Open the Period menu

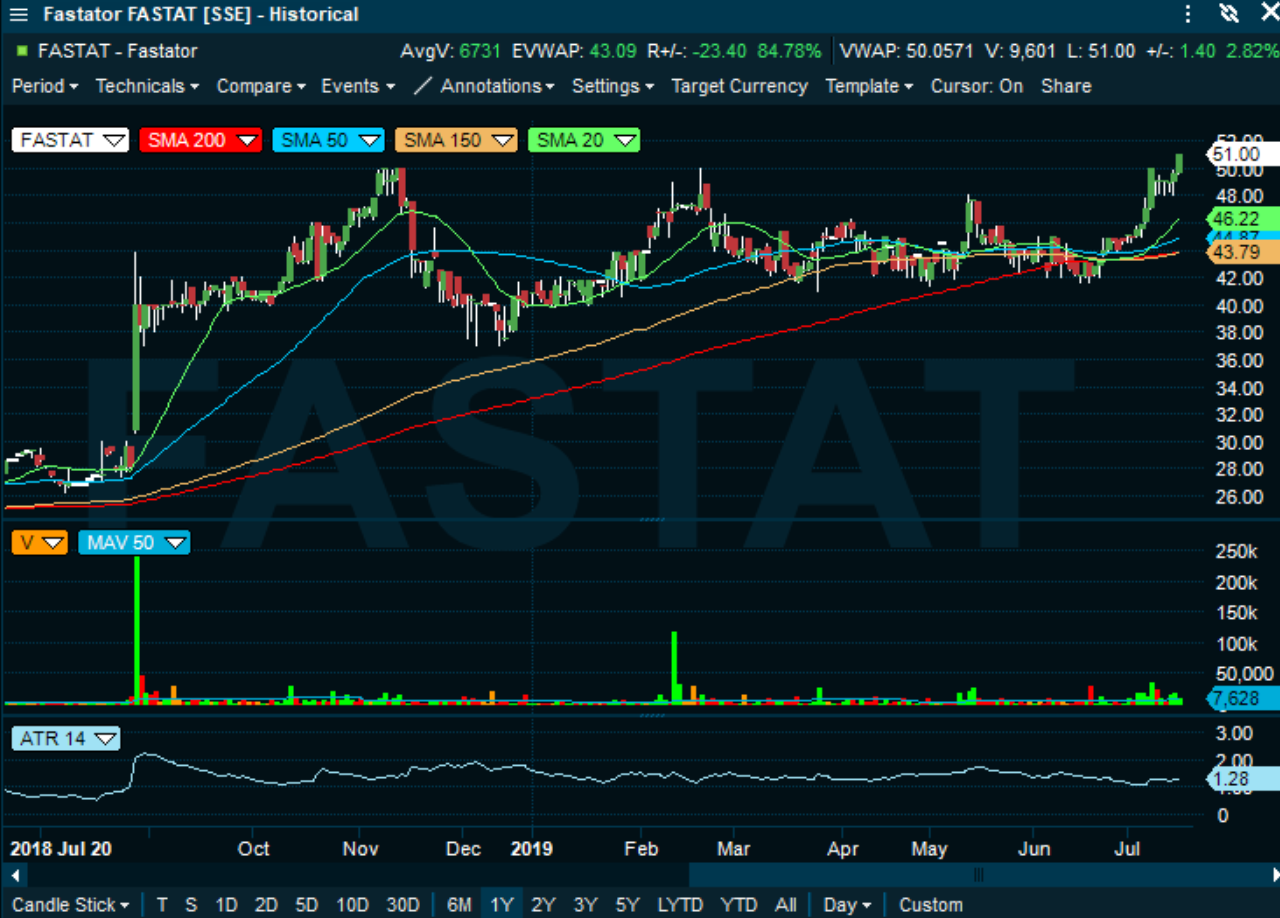pos(45,86)
